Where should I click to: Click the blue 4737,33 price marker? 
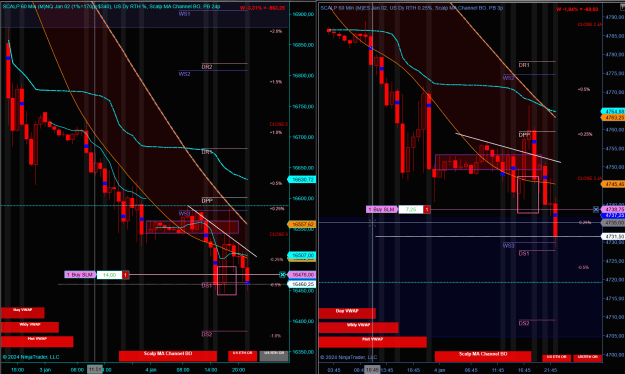tap(613, 215)
